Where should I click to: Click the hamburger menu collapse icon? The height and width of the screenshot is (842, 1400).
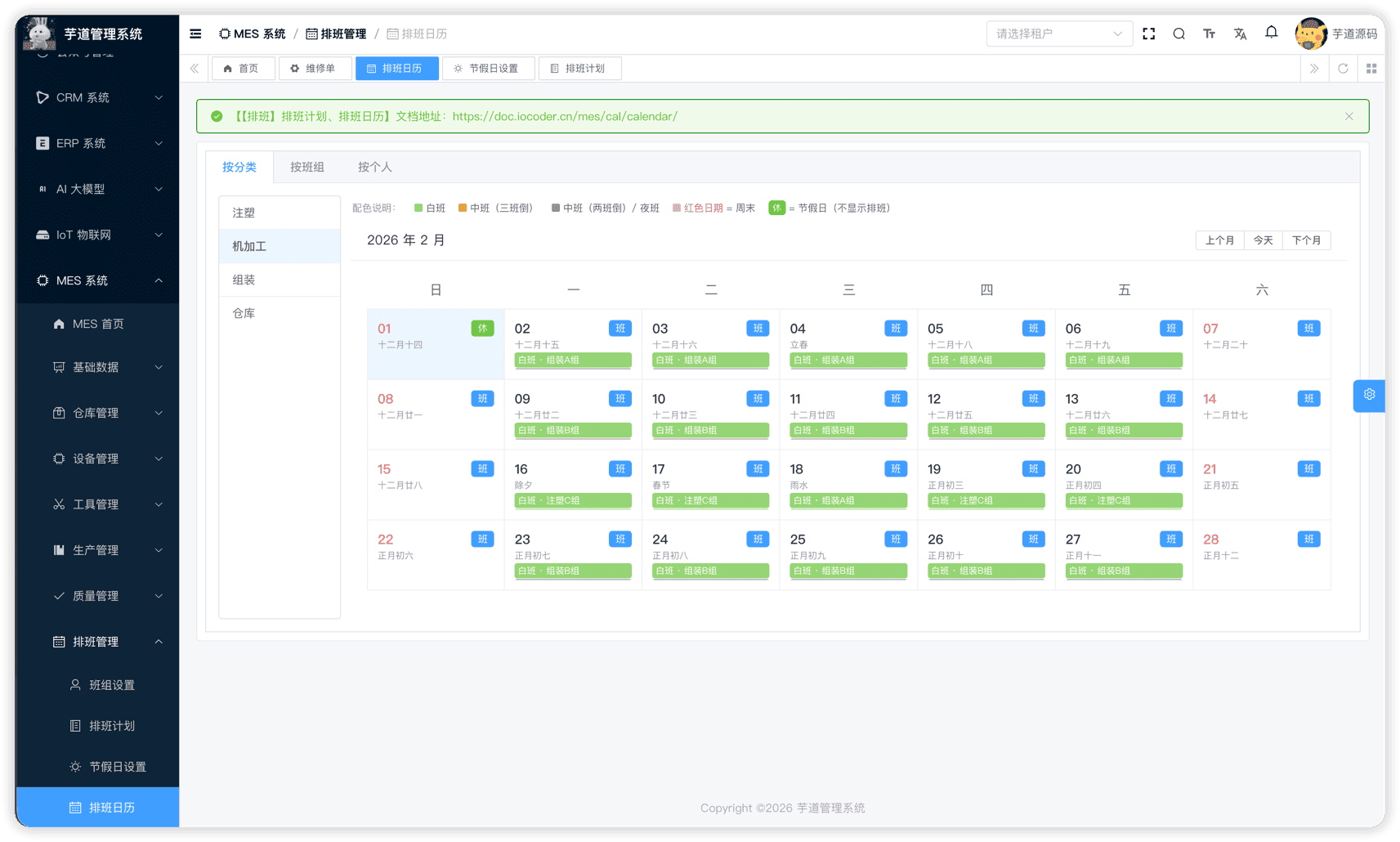195,34
